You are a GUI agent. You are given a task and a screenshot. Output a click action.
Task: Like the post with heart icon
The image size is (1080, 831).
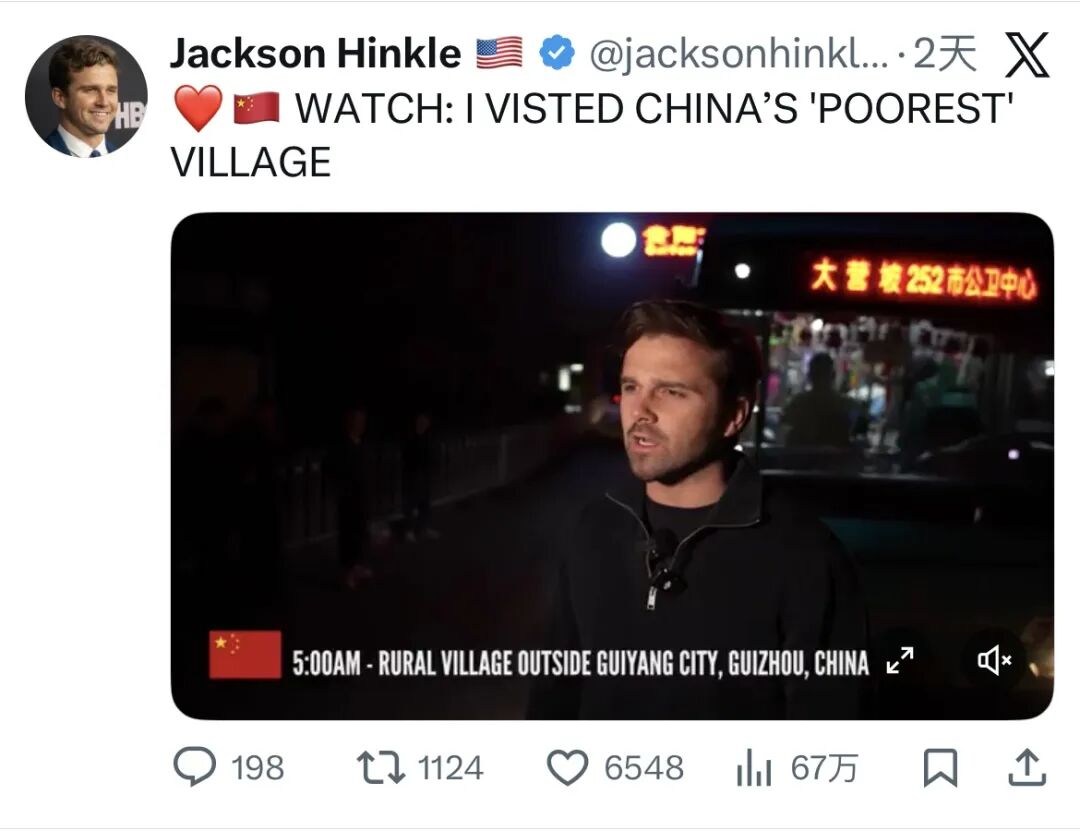(x=568, y=768)
